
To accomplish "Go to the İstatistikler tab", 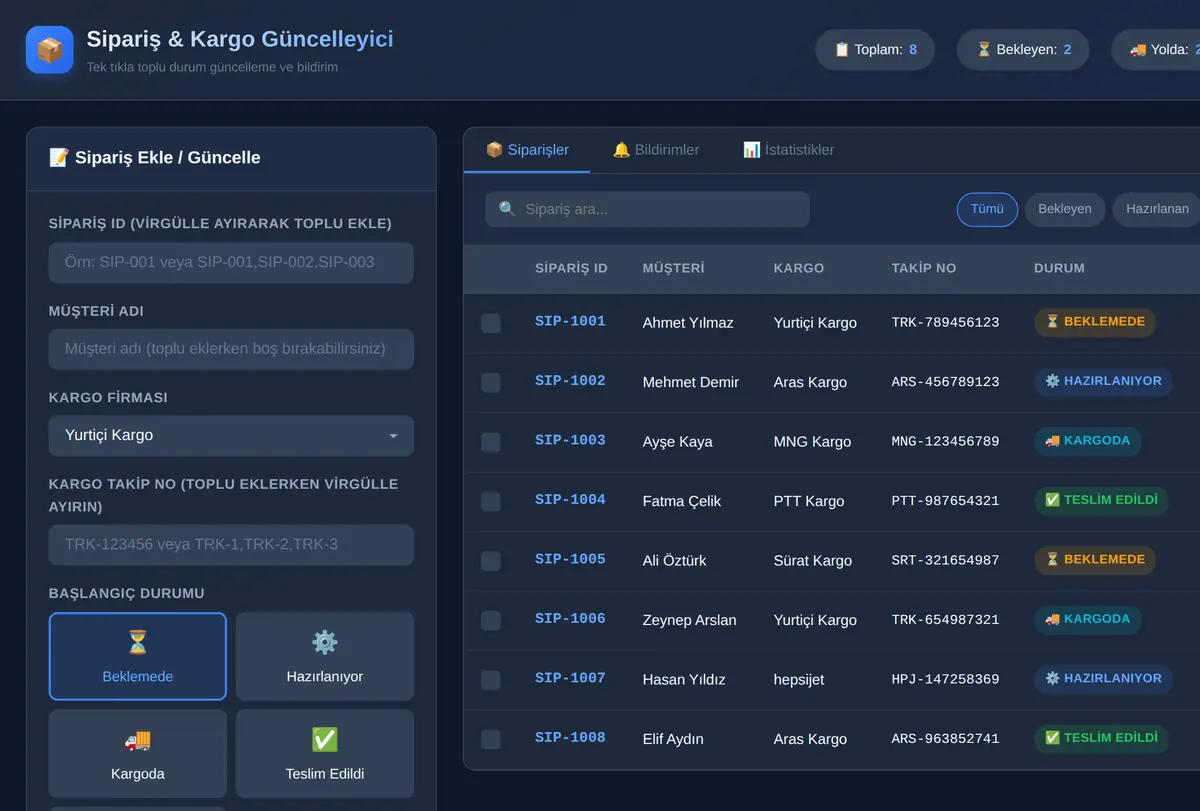I will coord(788,150).
